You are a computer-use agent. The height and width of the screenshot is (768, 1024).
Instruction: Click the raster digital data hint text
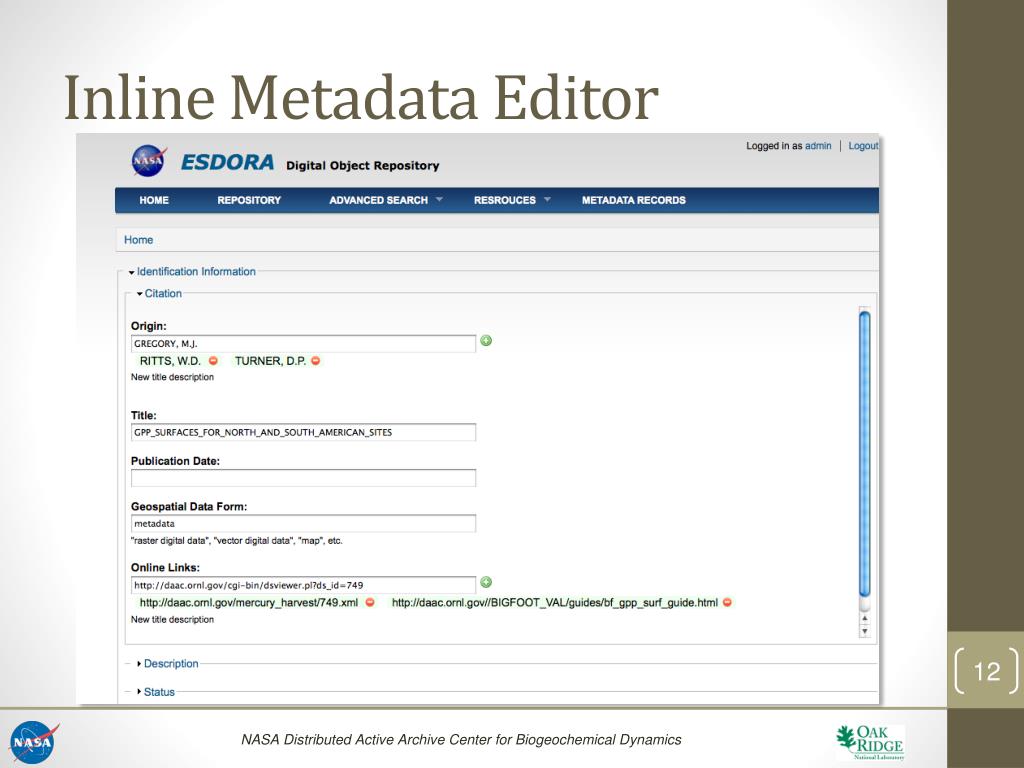pyautogui.click(x=236, y=541)
